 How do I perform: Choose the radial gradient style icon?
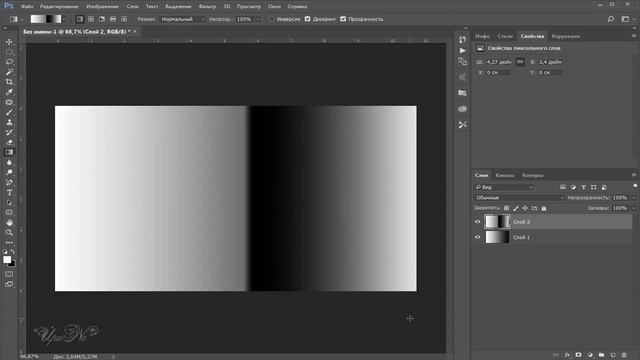pyautogui.click(x=91, y=19)
